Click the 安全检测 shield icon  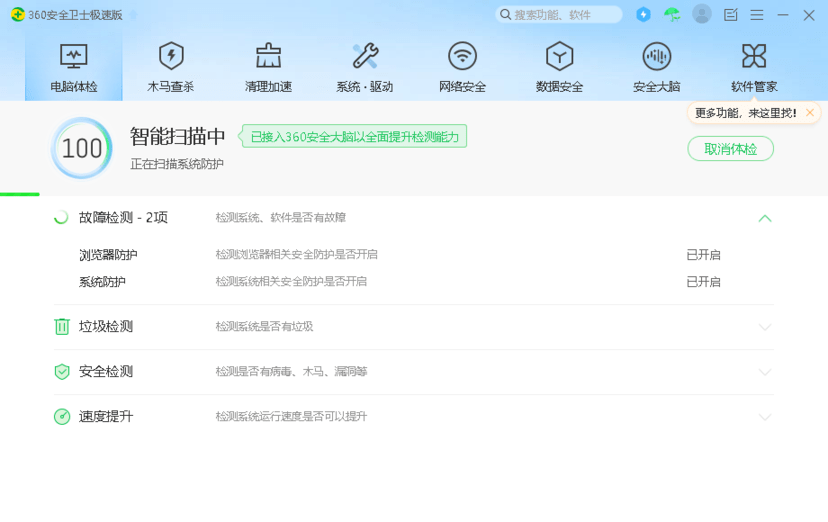(x=62, y=372)
